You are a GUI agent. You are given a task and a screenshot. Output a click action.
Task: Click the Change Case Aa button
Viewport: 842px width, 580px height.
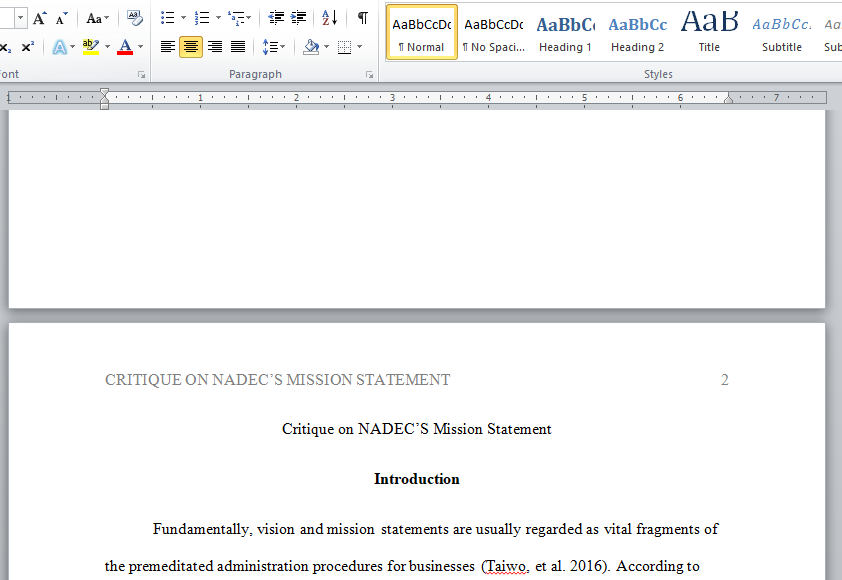pos(94,19)
